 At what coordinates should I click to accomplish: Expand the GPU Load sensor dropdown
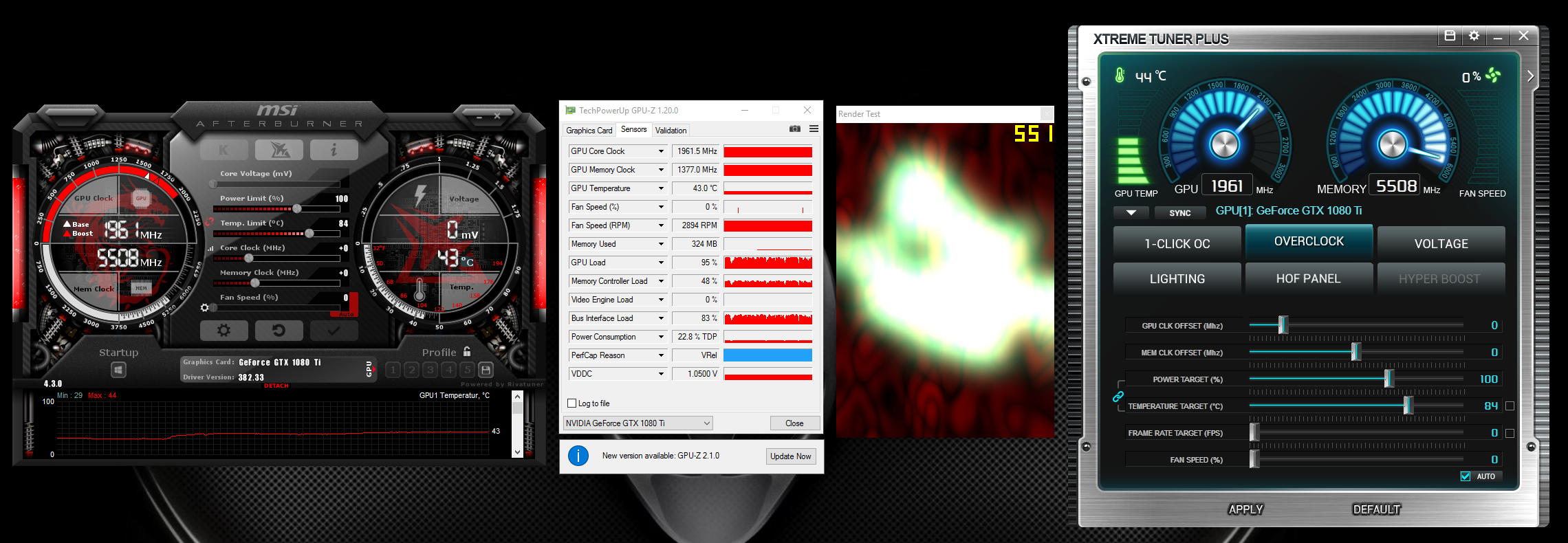click(661, 263)
